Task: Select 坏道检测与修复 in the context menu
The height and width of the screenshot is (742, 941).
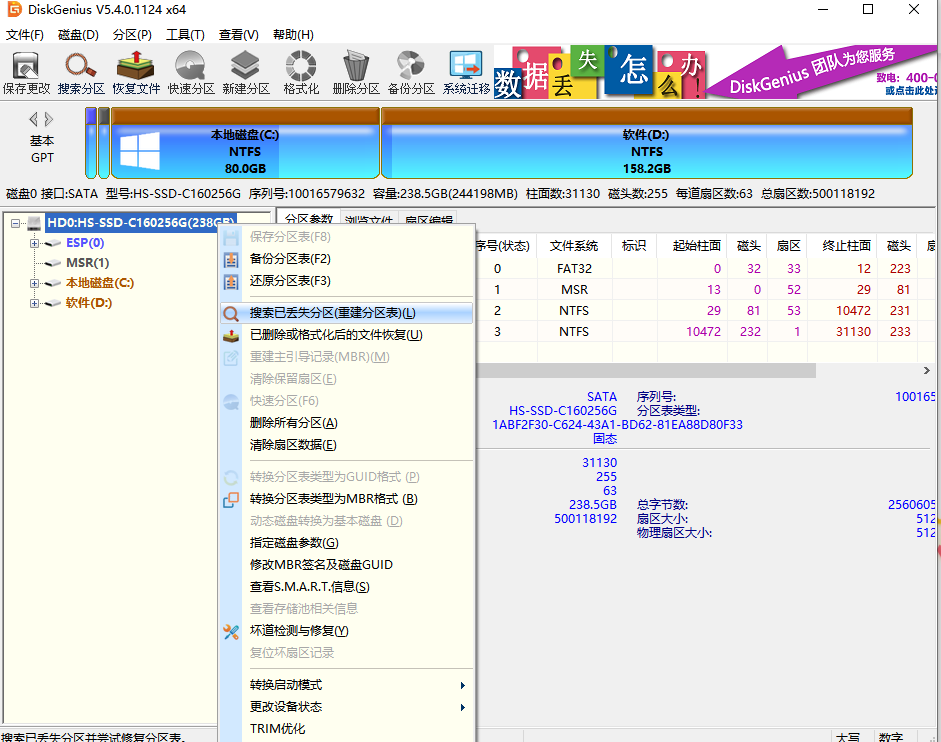Action: tap(298, 631)
